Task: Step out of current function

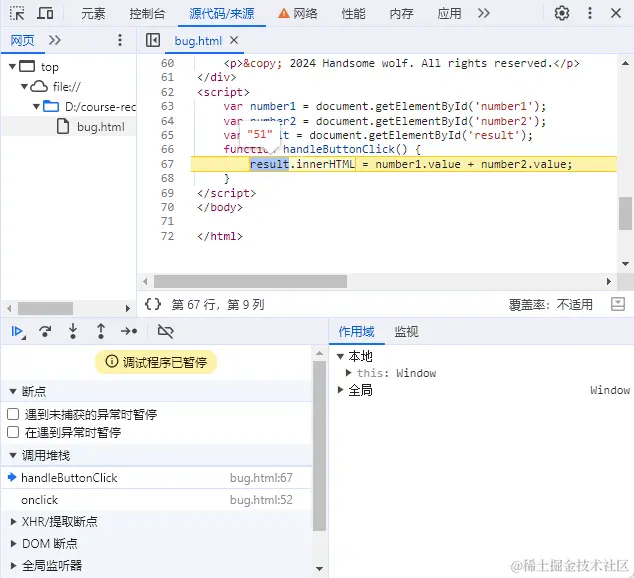Action: [101, 331]
